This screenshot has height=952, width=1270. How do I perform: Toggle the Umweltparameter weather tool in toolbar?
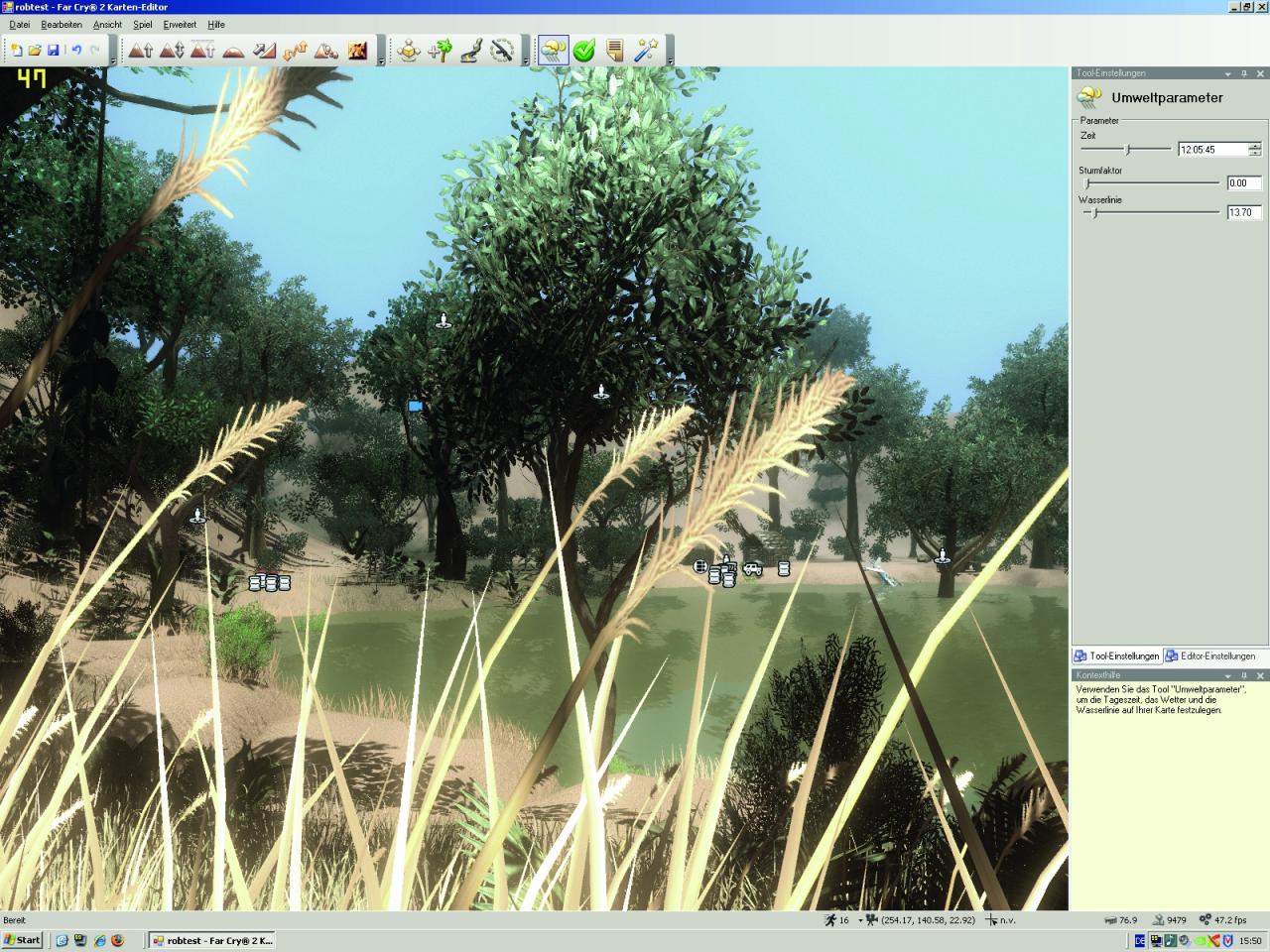(554, 50)
